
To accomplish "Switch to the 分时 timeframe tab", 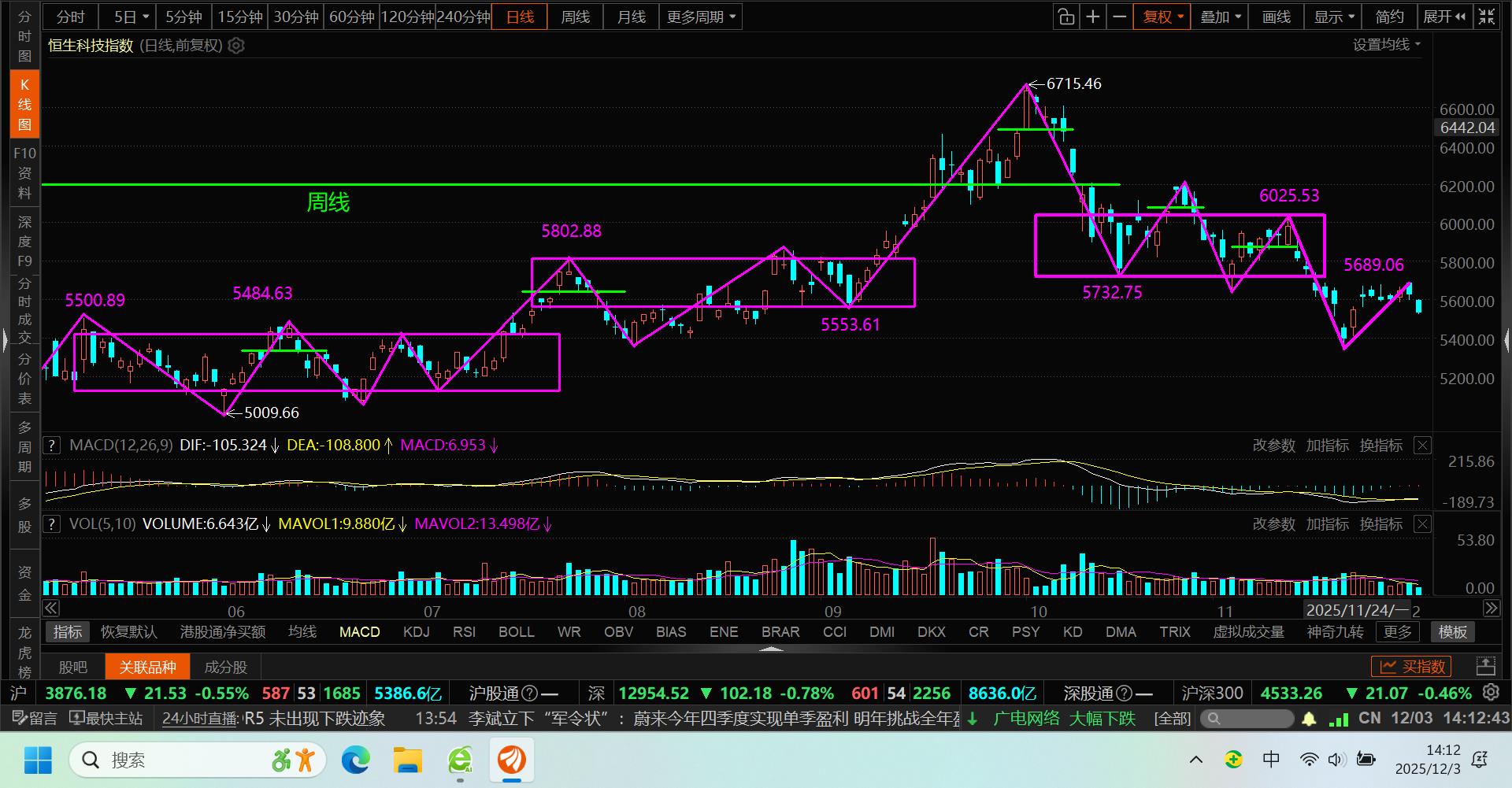I will pos(70,17).
